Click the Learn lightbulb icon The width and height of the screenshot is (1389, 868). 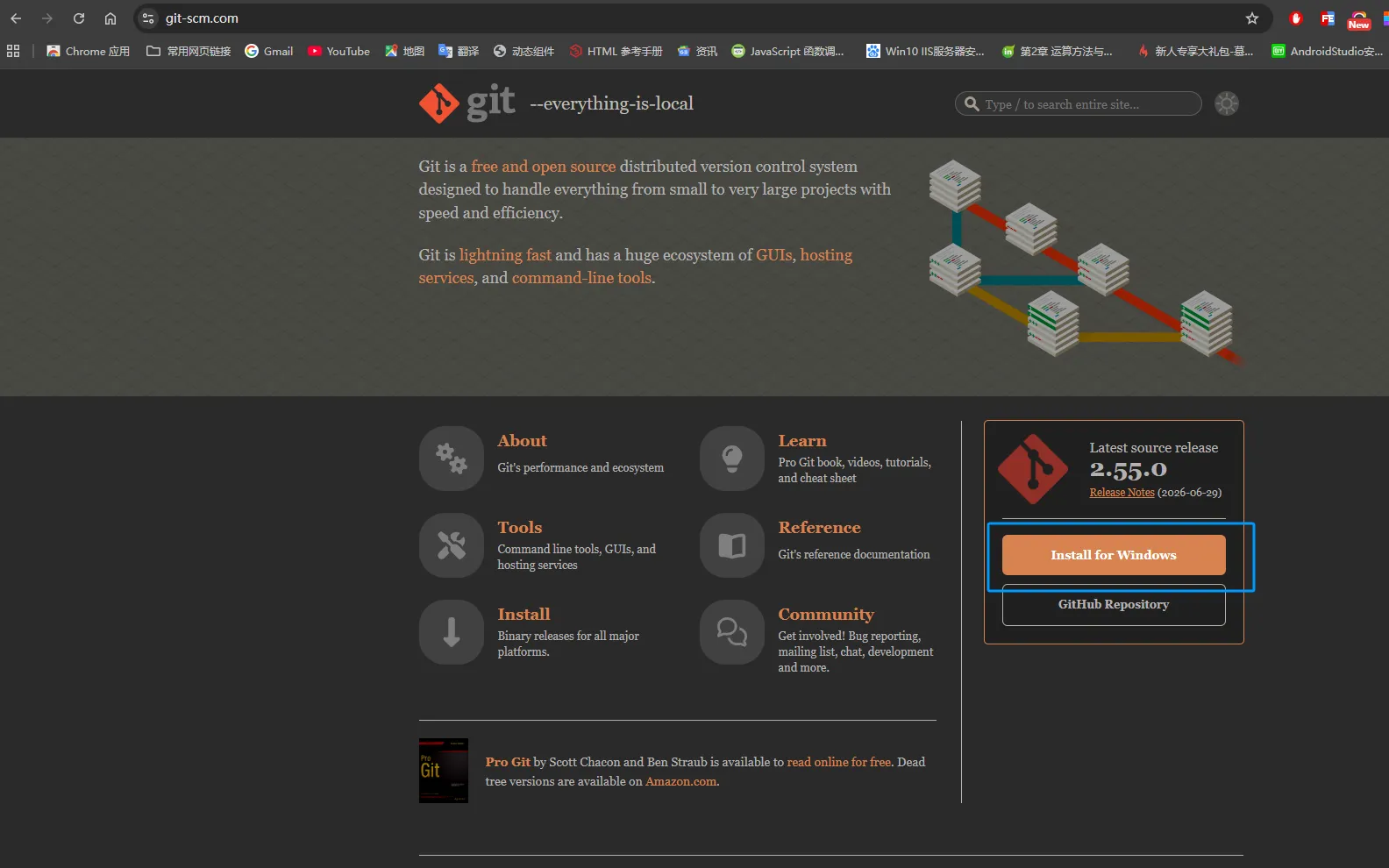click(x=732, y=458)
